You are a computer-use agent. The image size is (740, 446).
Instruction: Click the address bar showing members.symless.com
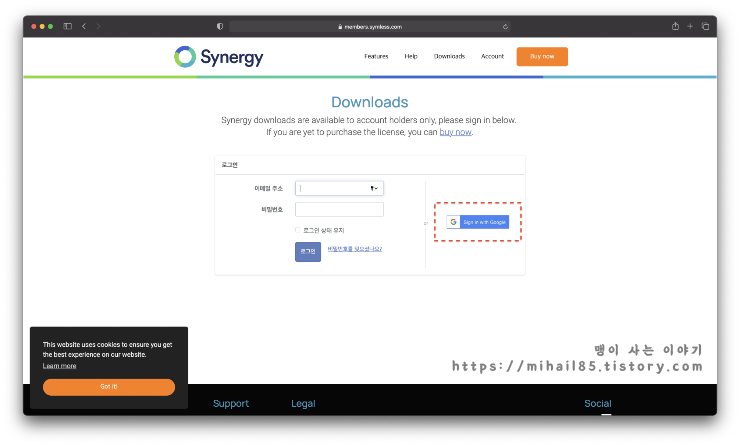(370, 27)
